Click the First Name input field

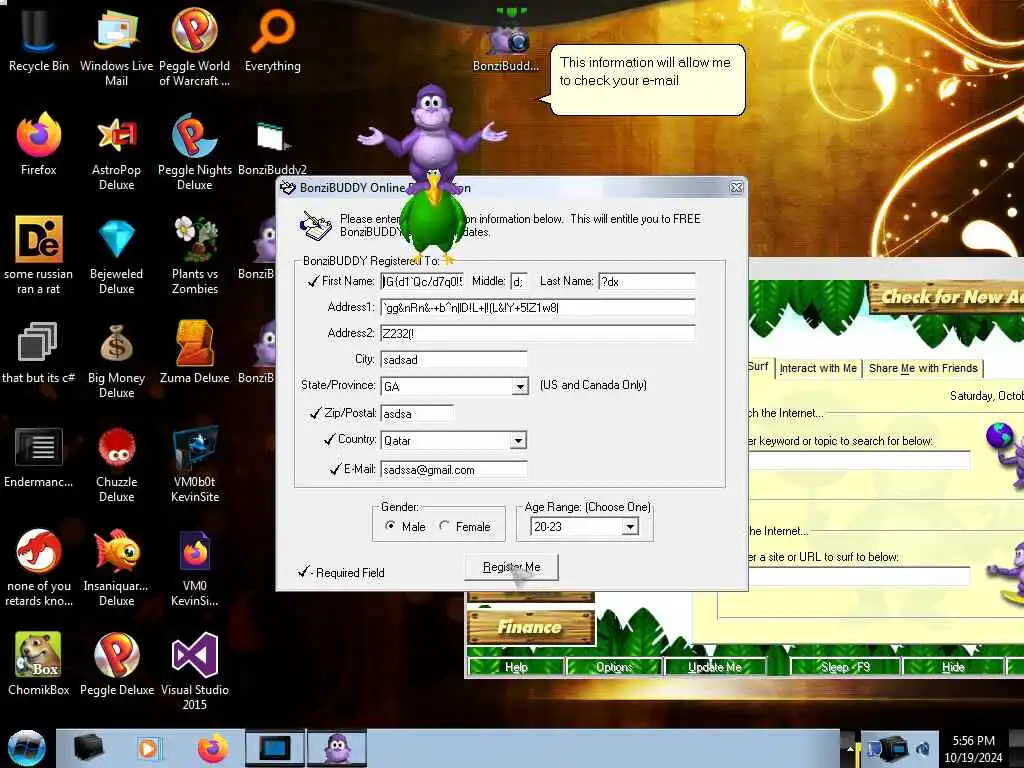click(422, 281)
